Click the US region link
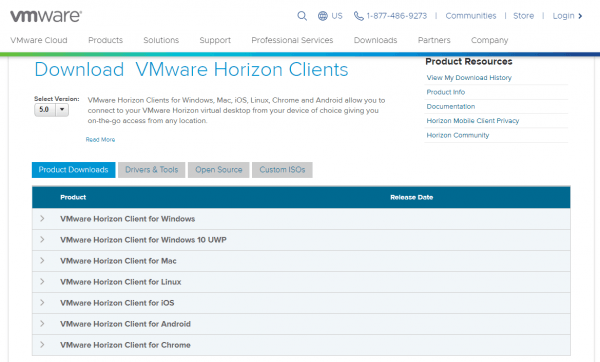Screen dimensions: 600x362 (x=337, y=16)
